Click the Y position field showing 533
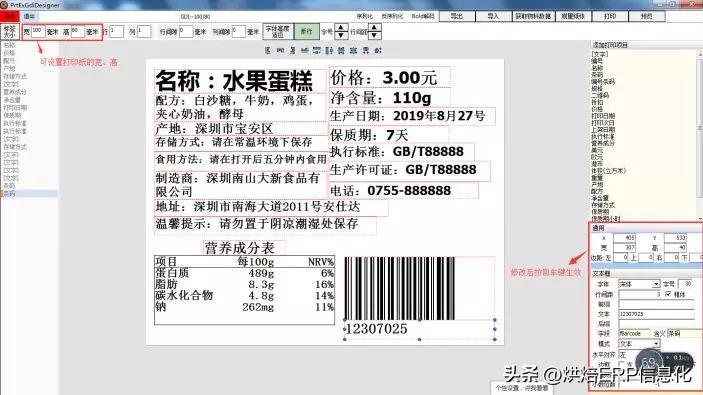Screen dimensions: 703x395 tap(675, 238)
